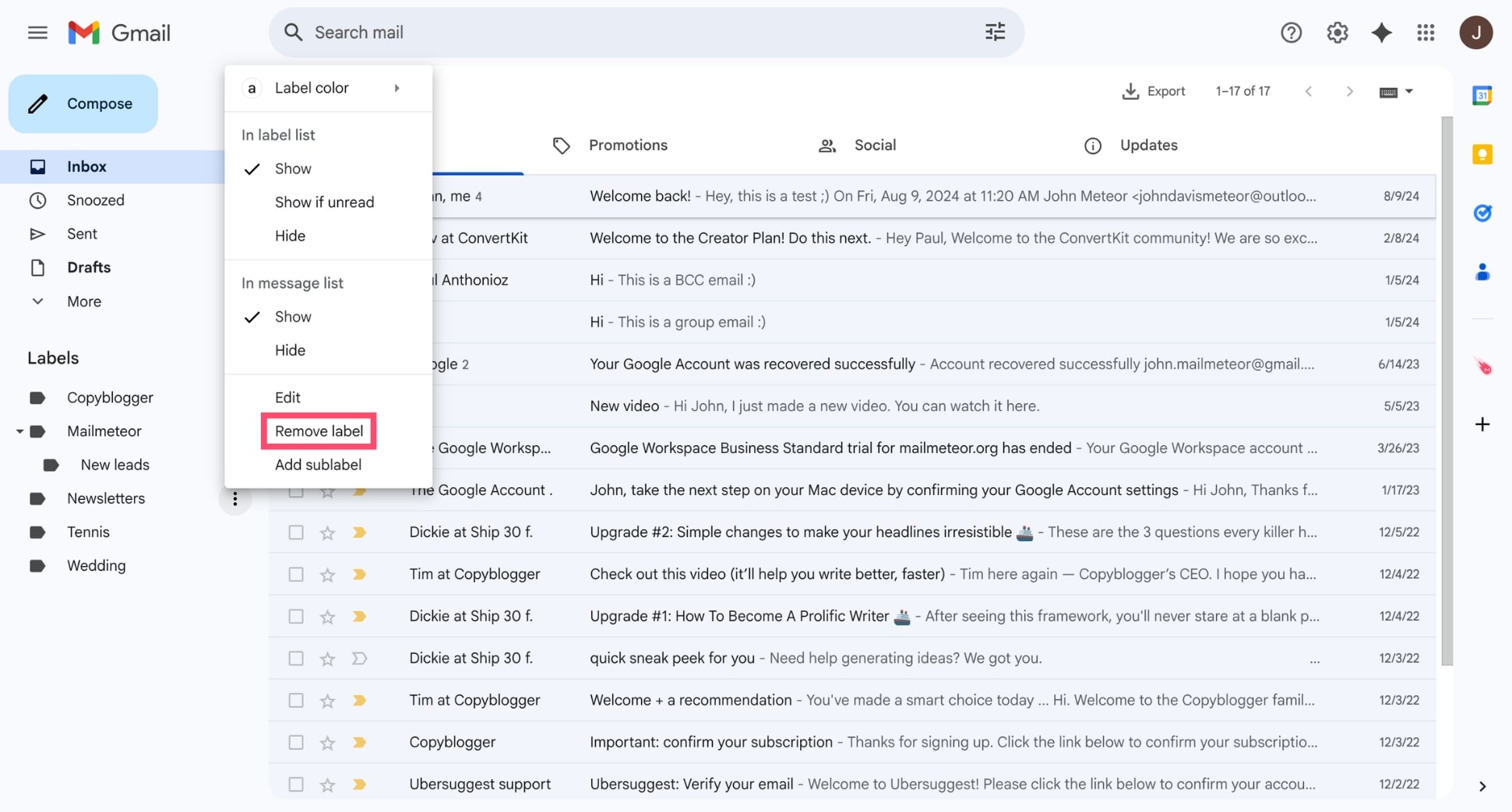Star the Ubersuggest support email
The image size is (1512, 812).
point(327,785)
